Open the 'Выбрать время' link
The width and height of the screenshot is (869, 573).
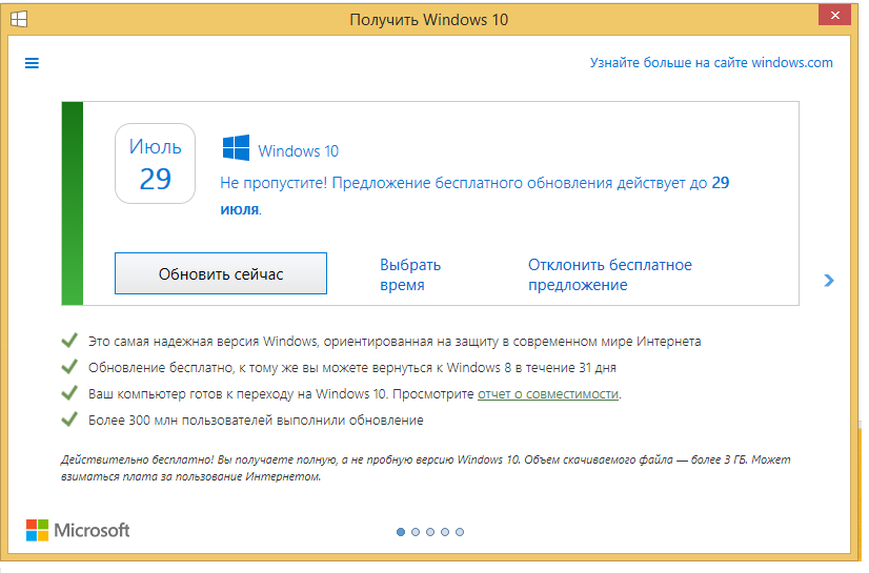(x=410, y=275)
